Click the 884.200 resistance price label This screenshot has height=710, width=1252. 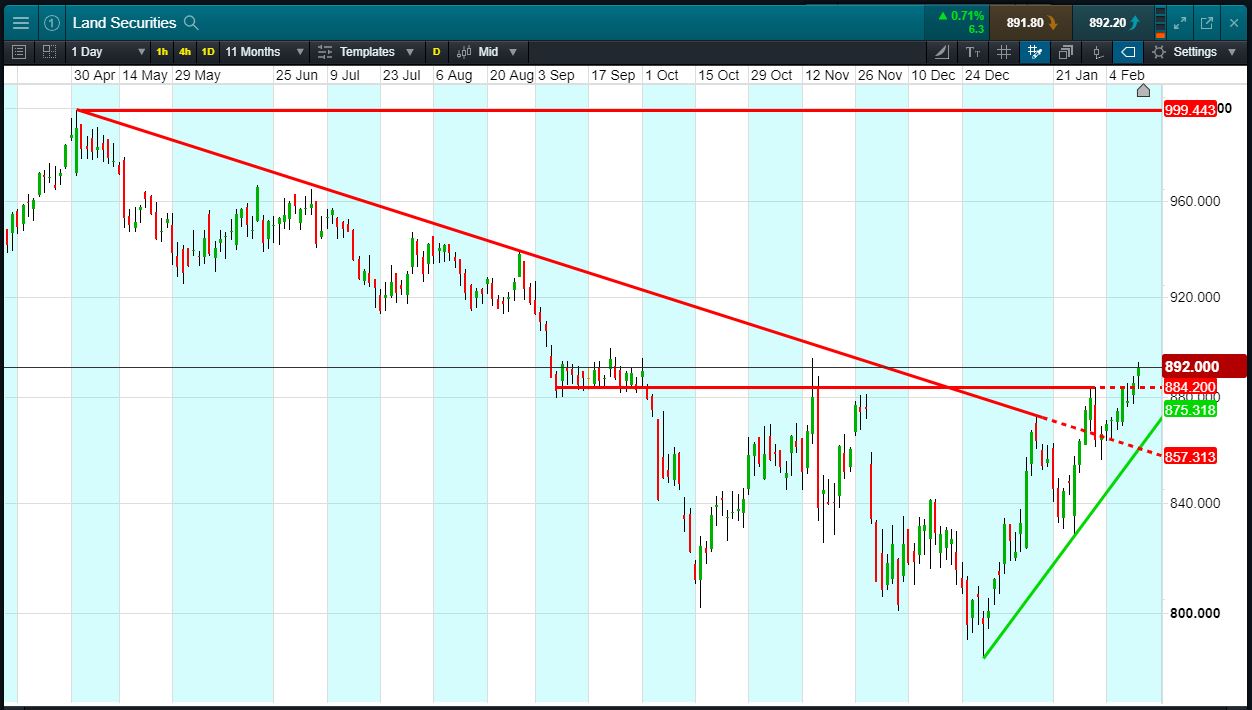1190,387
